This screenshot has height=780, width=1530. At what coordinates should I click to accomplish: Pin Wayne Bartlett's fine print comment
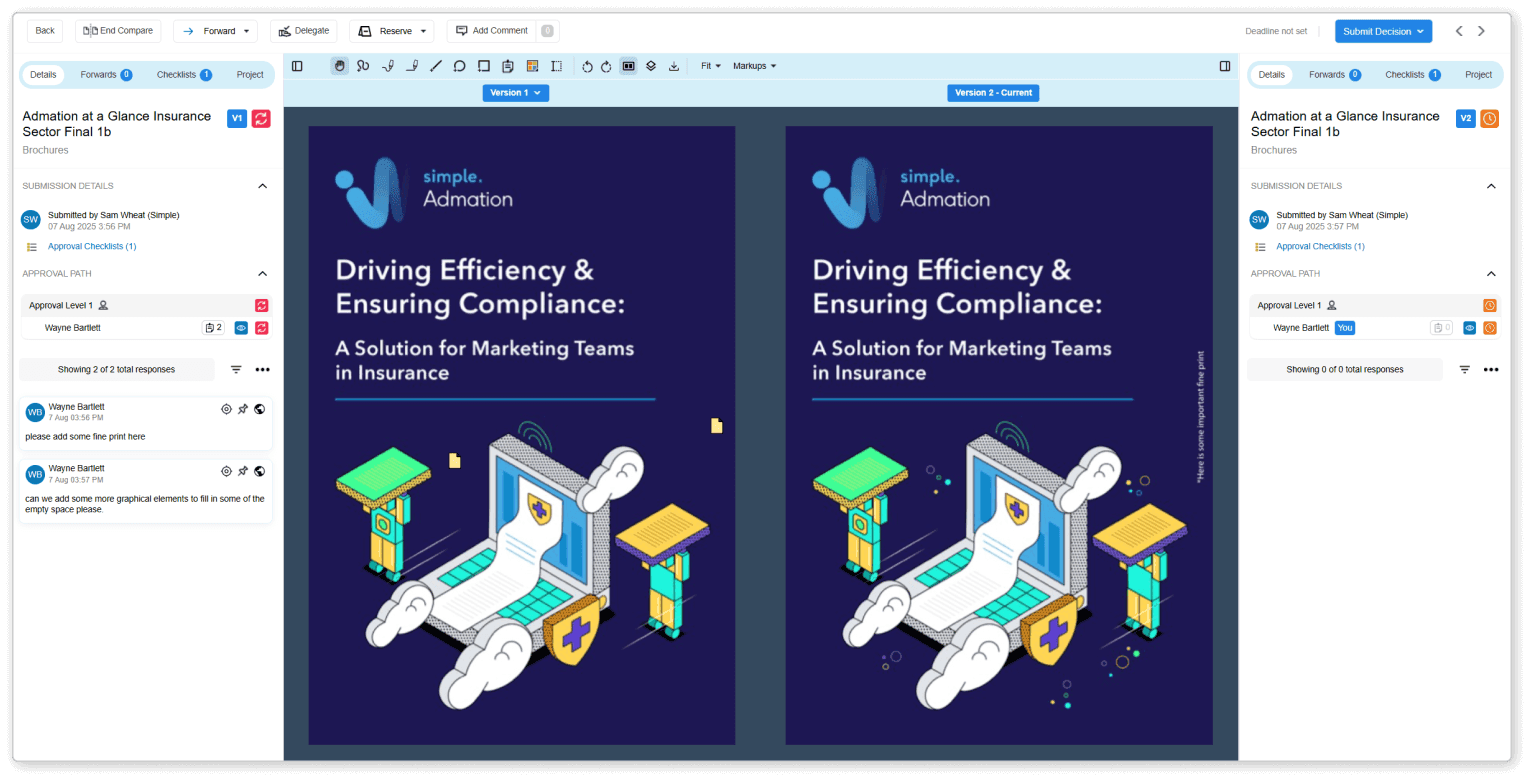242,409
